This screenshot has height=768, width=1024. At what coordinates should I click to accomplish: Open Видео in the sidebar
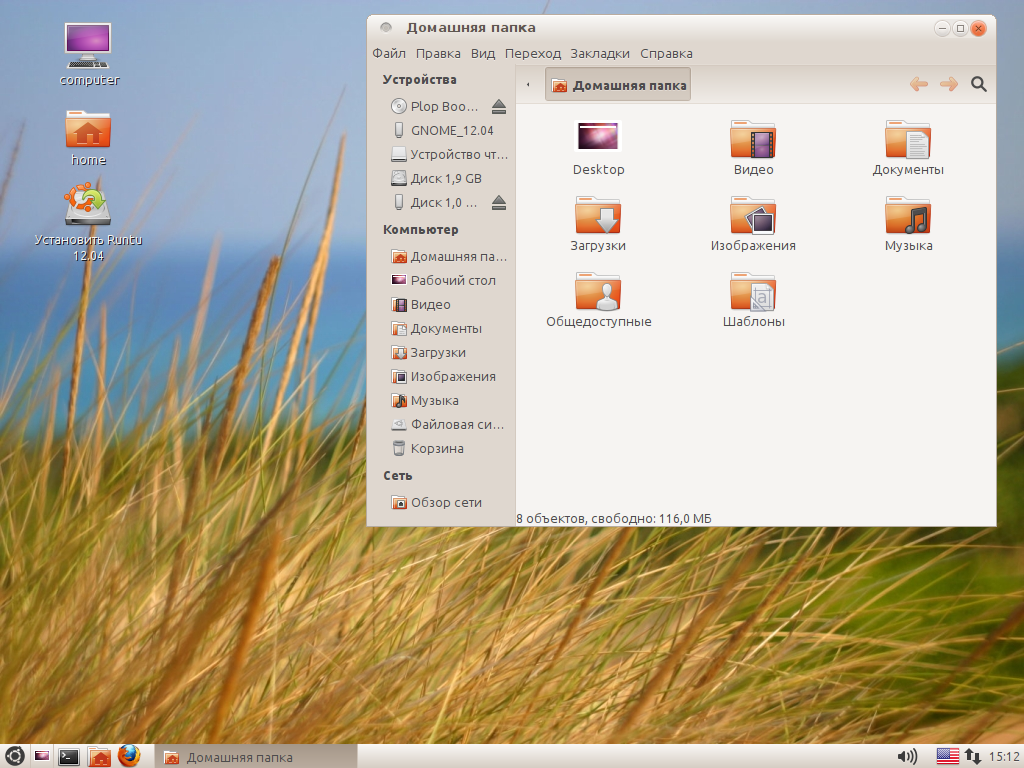pos(421,304)
